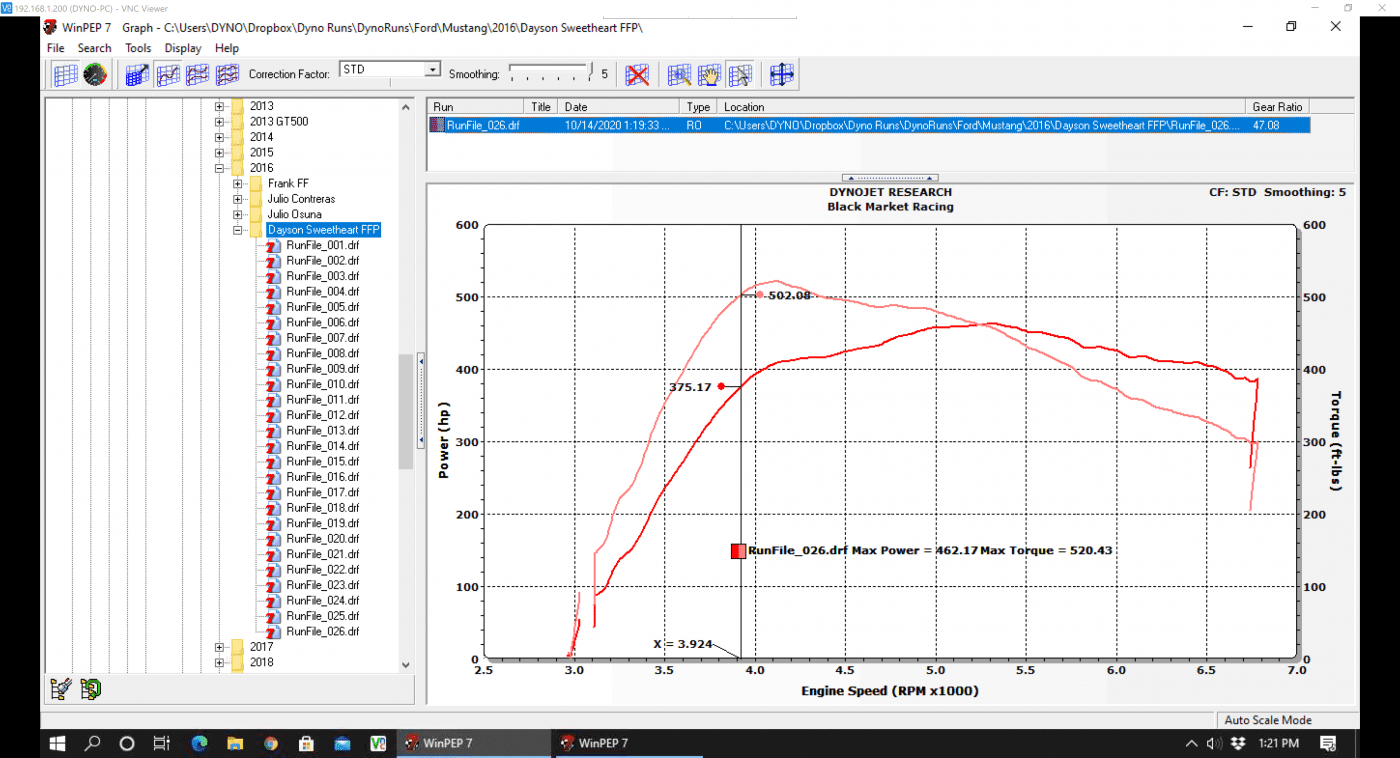Activate the magnifier zoom graph tool
1400x758 pixels.
coord(680,74)
